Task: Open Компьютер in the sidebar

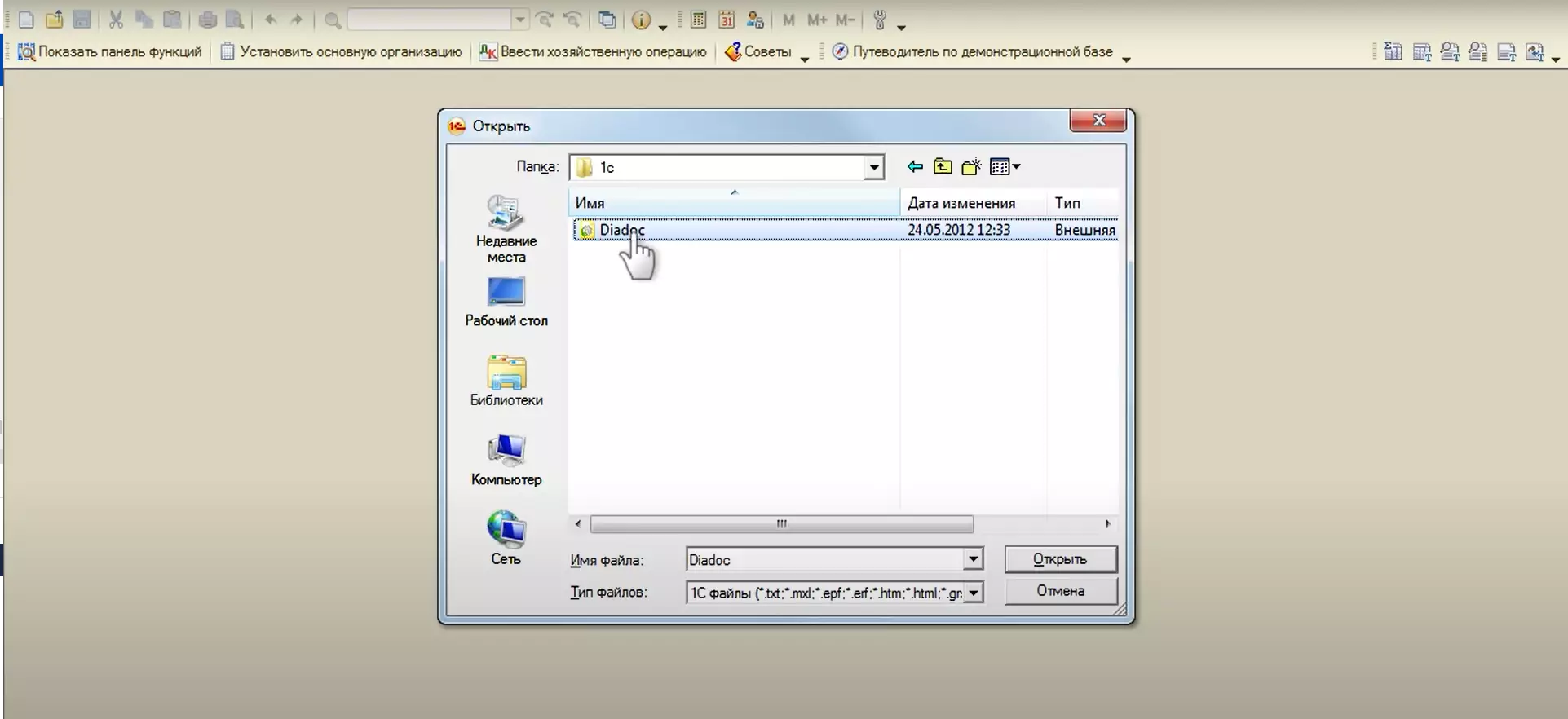Action: (506, 460)
